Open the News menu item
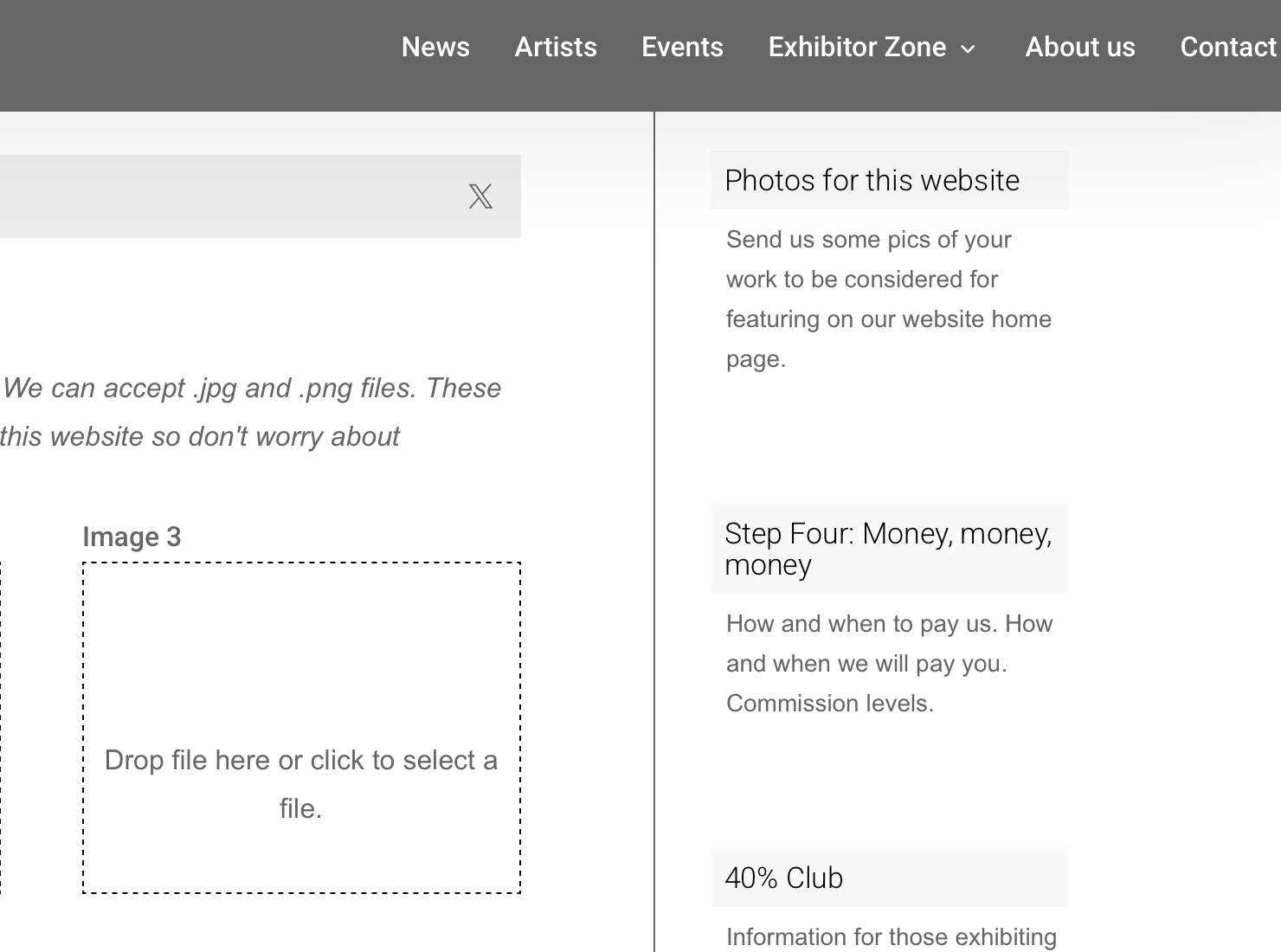Screen dimensions: 1281x952 pos(435,47)
